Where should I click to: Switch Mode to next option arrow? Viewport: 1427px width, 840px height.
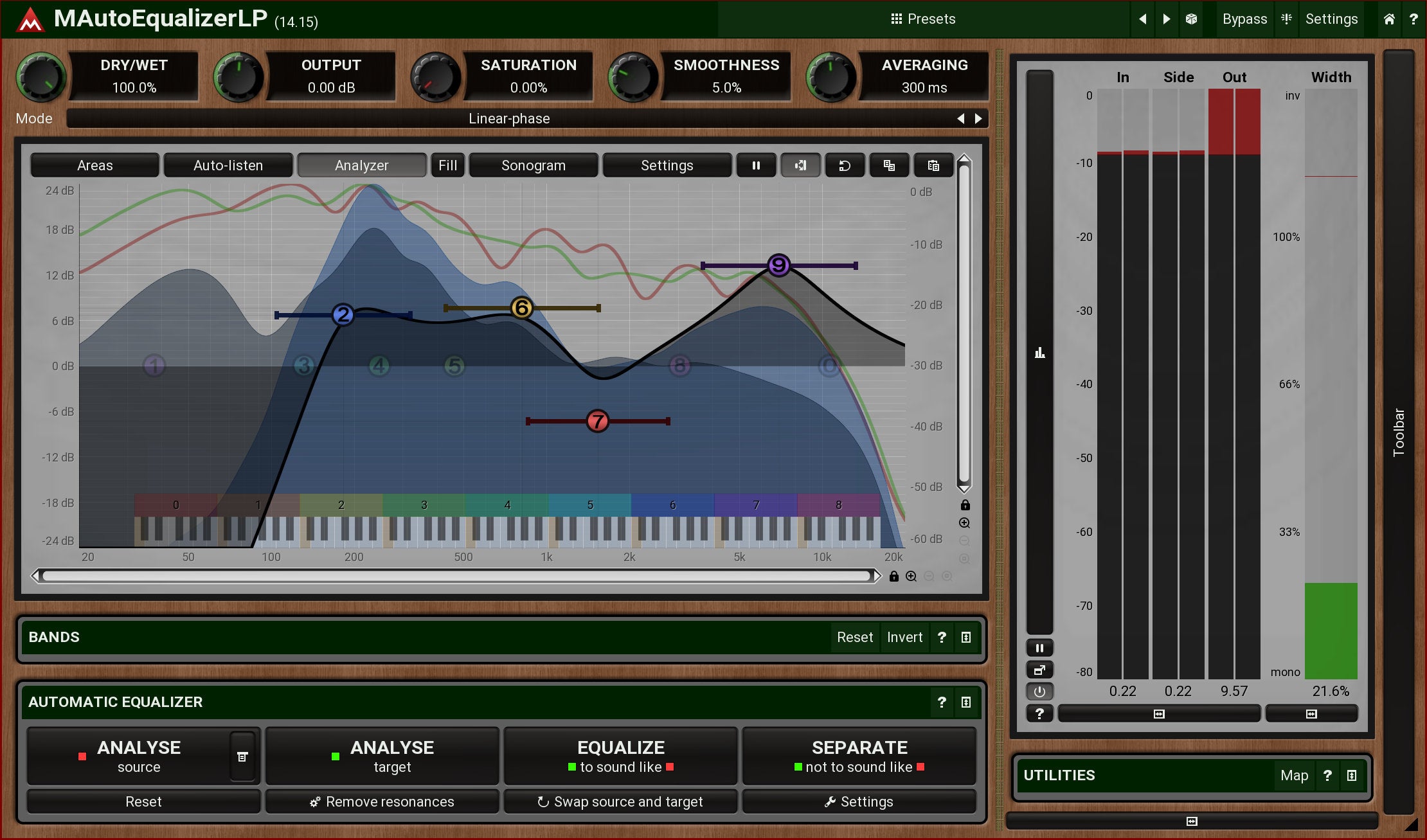978,118
